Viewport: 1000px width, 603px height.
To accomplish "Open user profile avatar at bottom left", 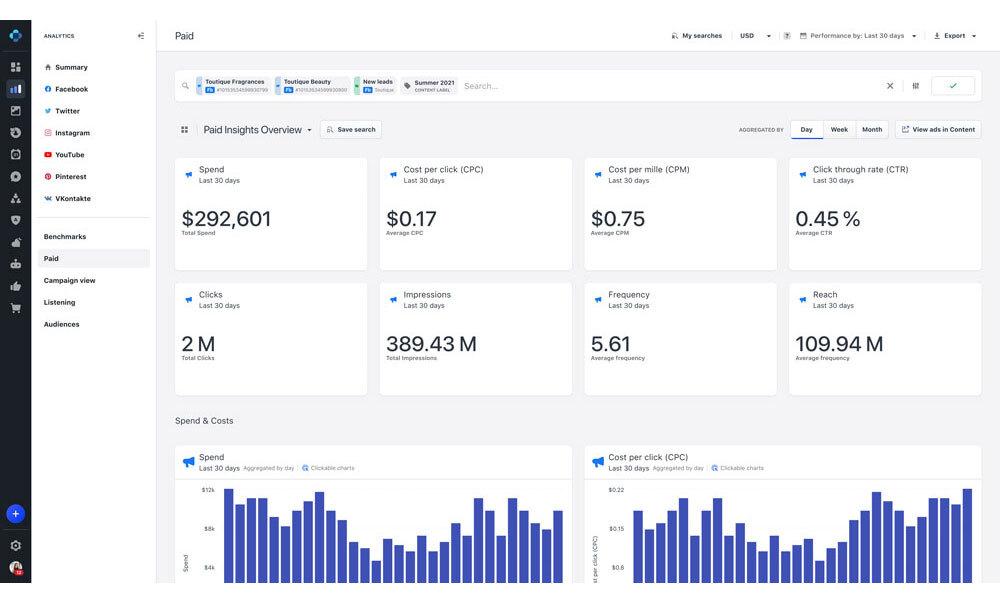I will click(15, 567).
